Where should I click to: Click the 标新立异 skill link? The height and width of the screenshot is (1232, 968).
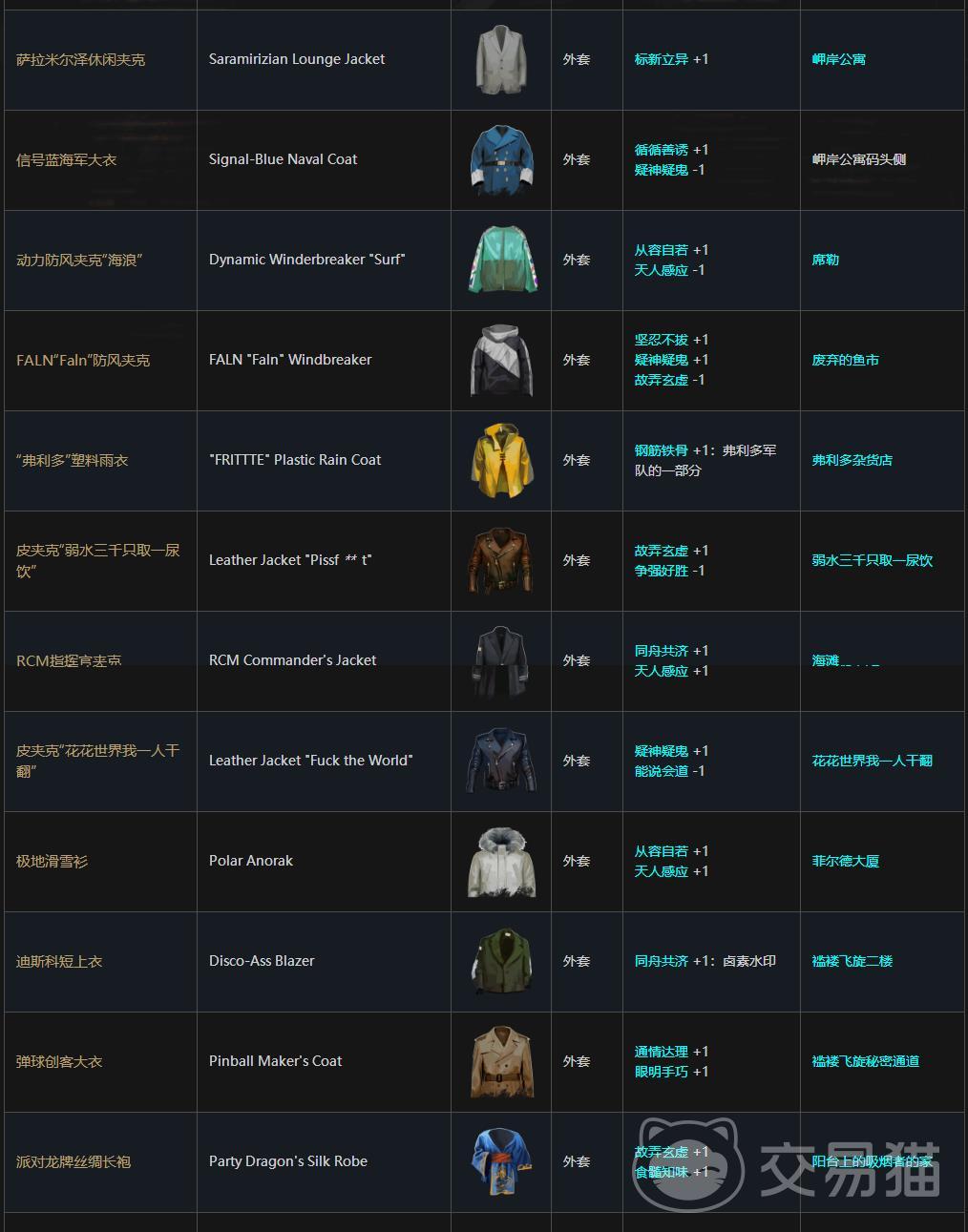click(x=661, y=59)
